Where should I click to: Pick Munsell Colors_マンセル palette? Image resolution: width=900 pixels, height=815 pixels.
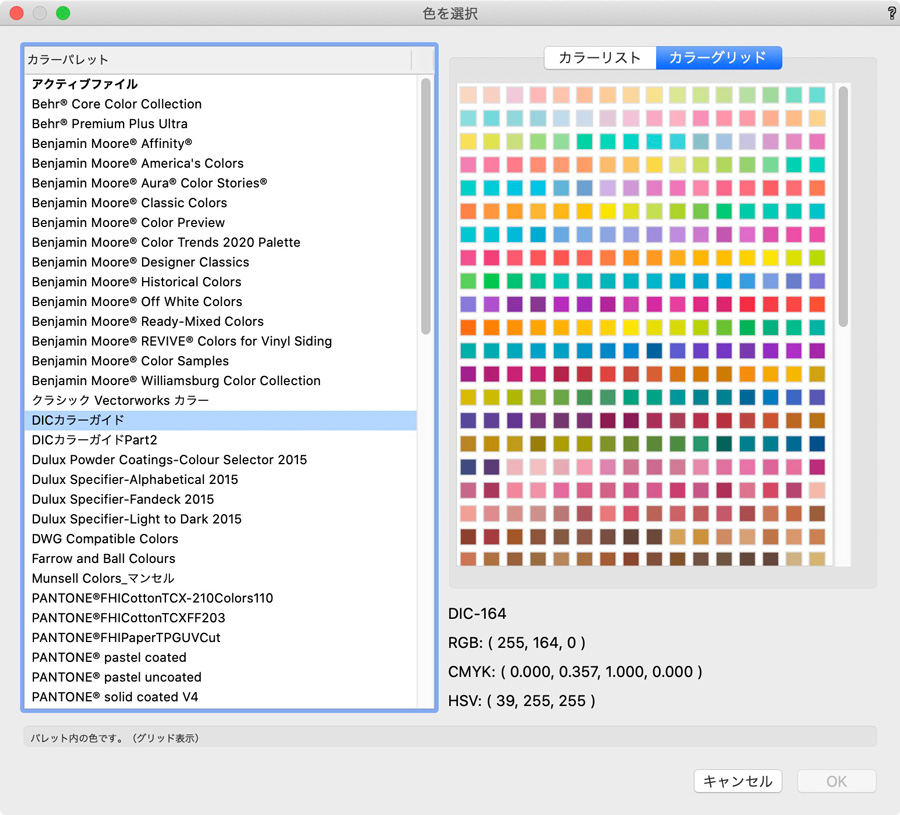point(220,579)
